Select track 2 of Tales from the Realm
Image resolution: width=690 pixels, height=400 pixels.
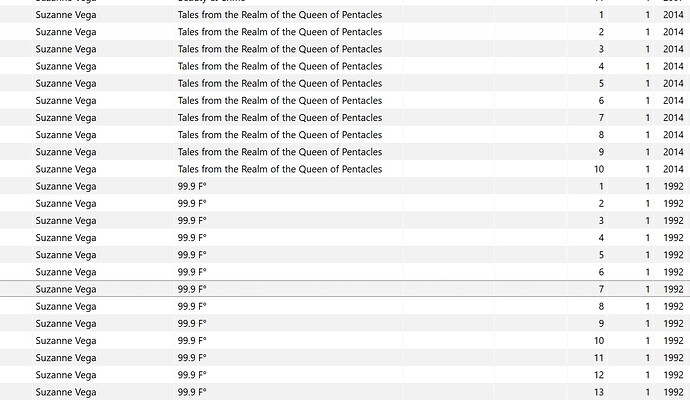(345, 32)
